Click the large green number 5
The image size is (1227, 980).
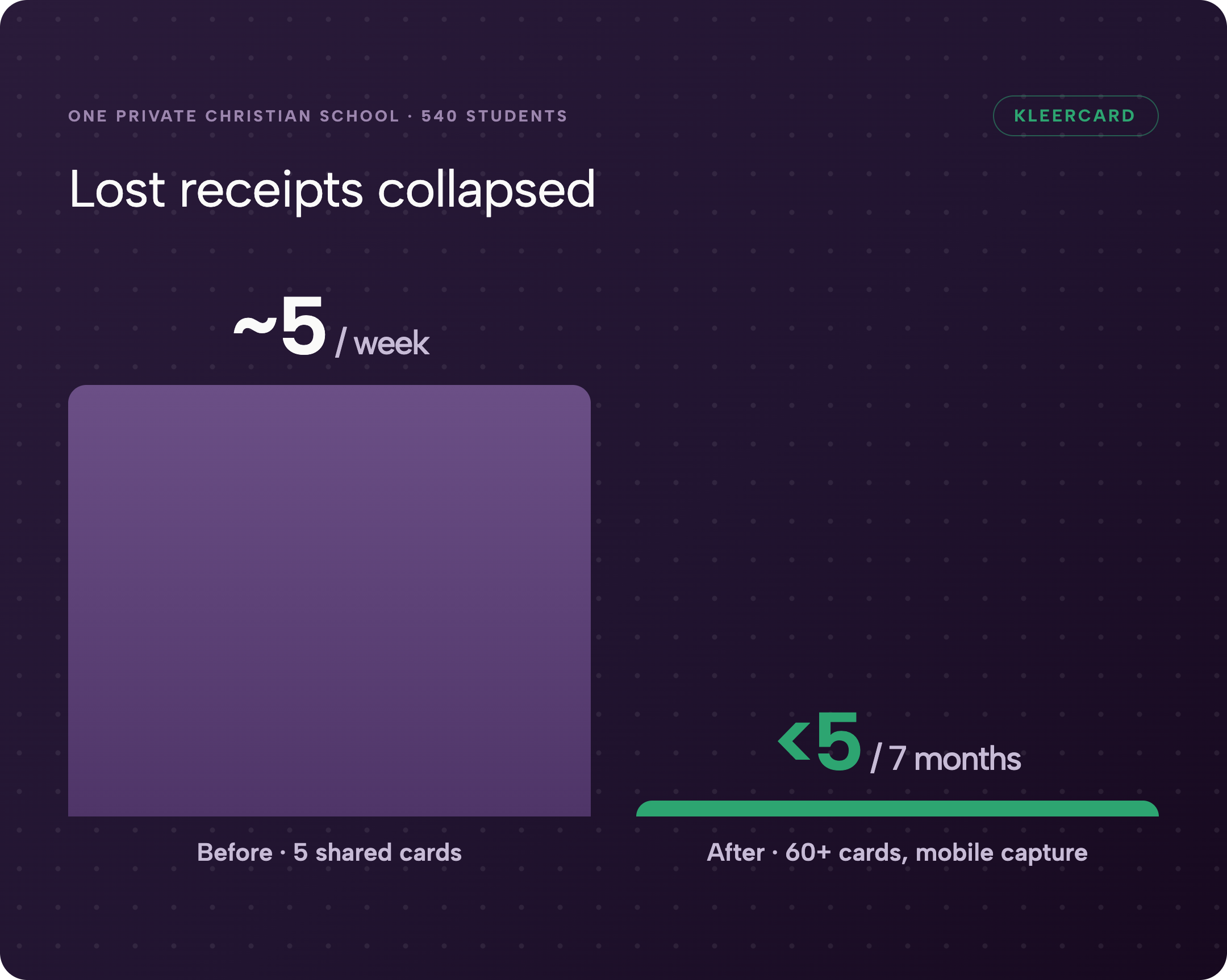click(839, 742)
